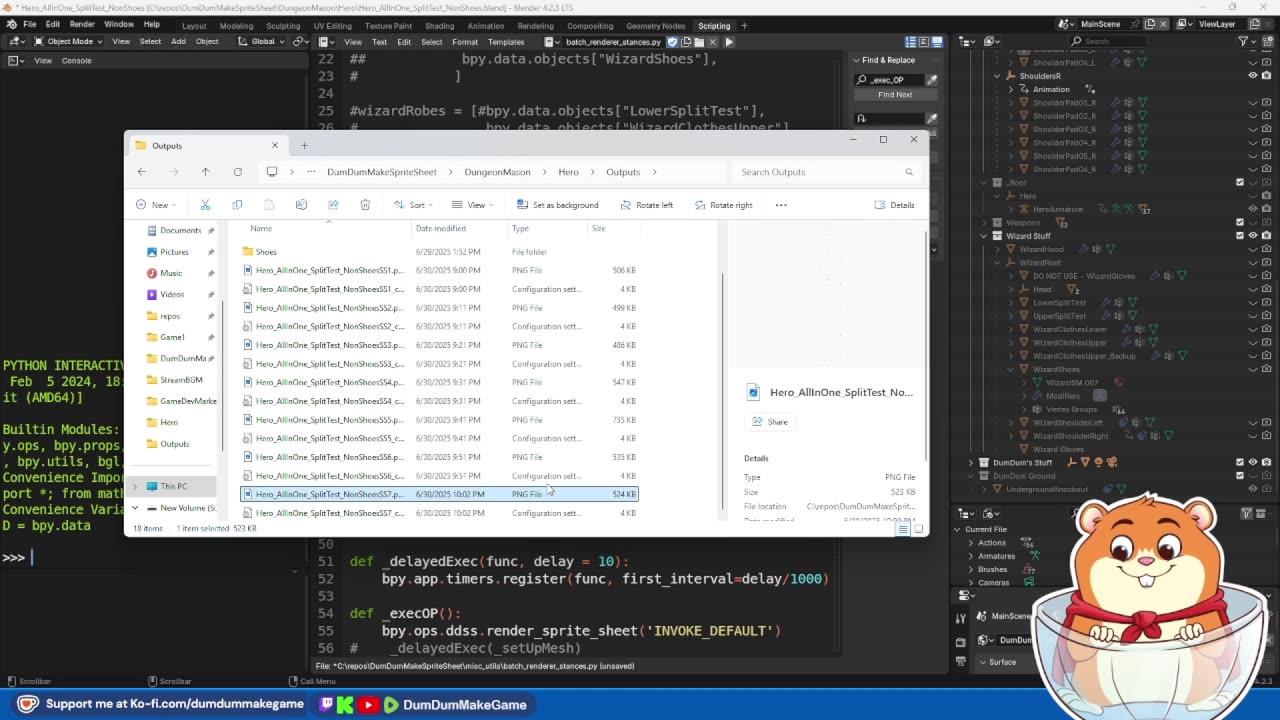
Task: Click Set as background in Explorer
Action: coord(557,205)
